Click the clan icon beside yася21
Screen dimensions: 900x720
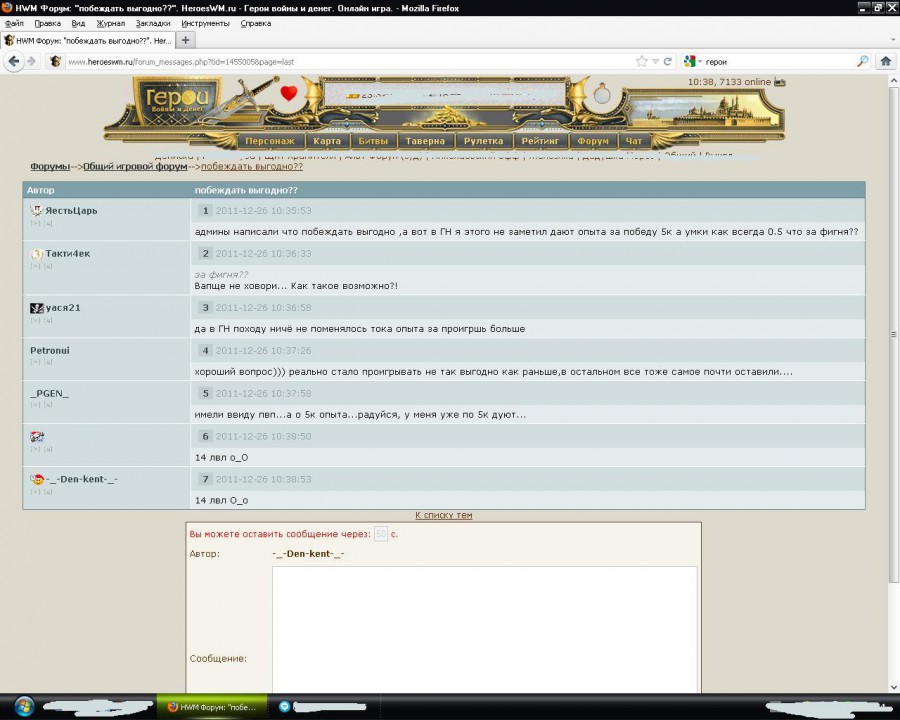pos(37,308)
